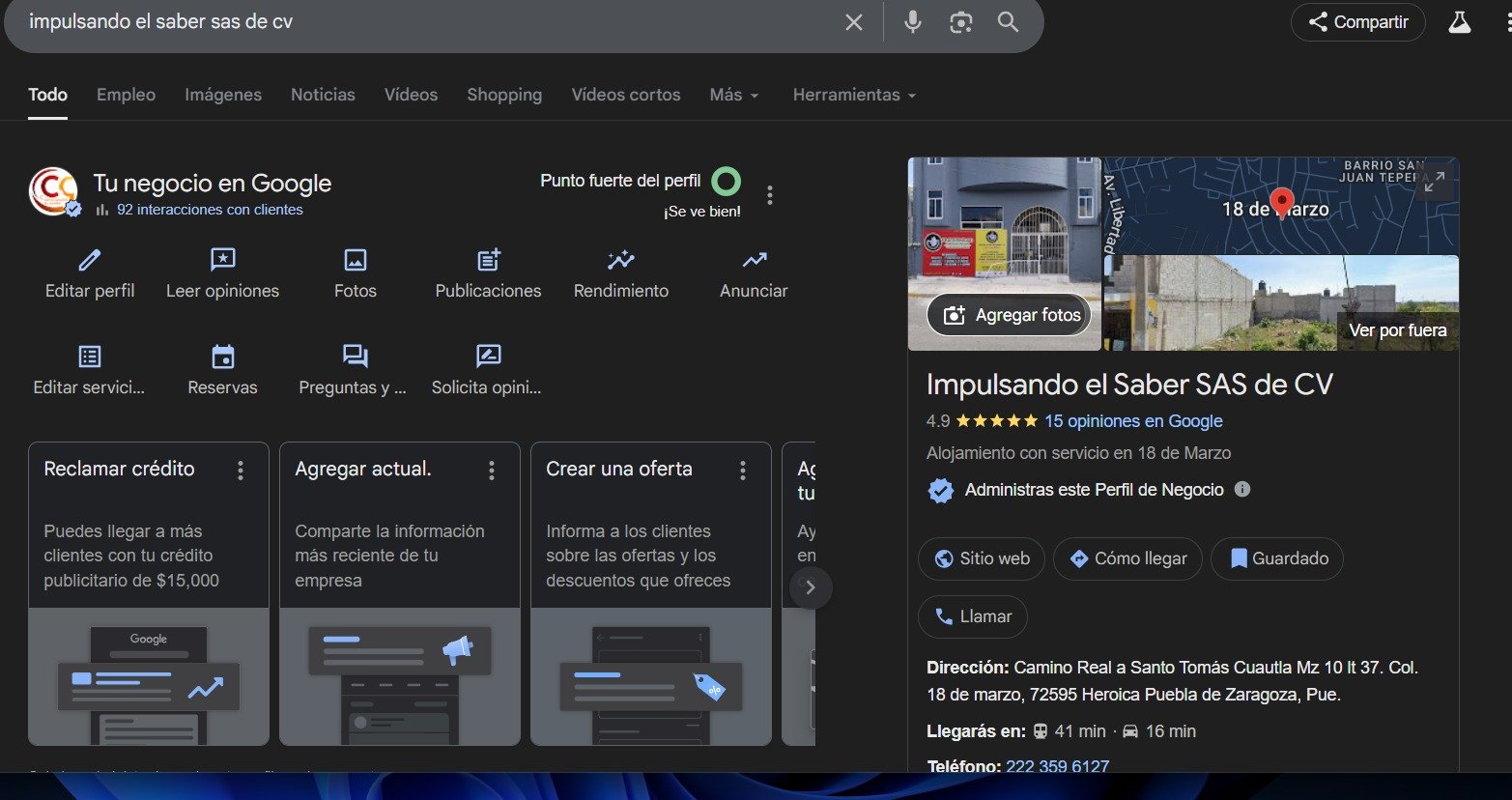
Task: Expand the Más dropdown menu
Action: (733, 95)
